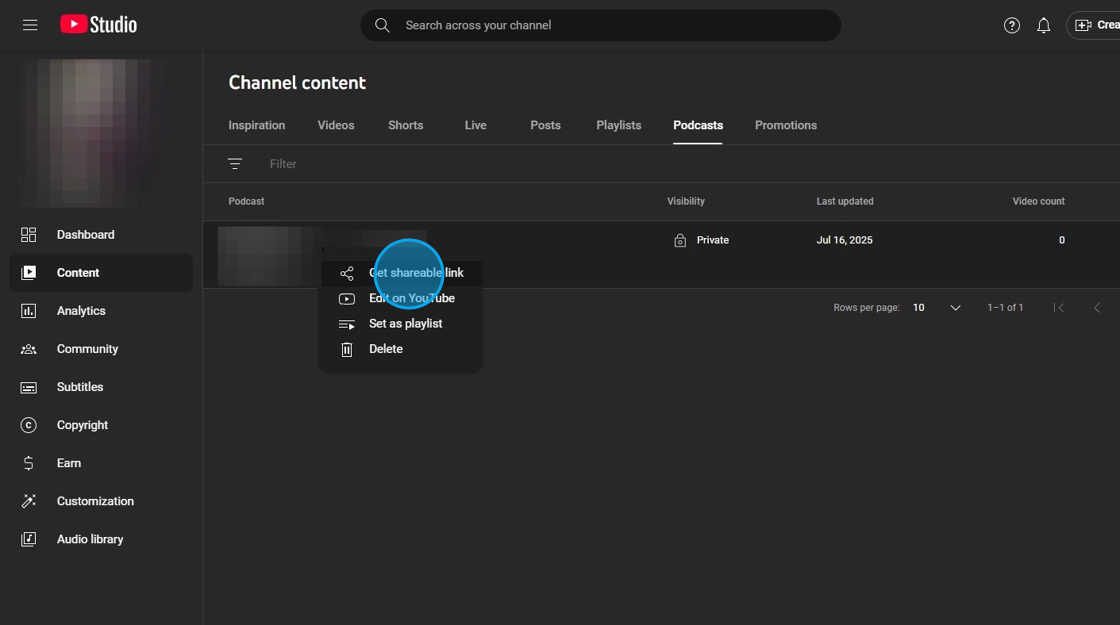Open Earn in the sidebar
Viewport: 1120px width, 625px height.
(x=101, y=463)
